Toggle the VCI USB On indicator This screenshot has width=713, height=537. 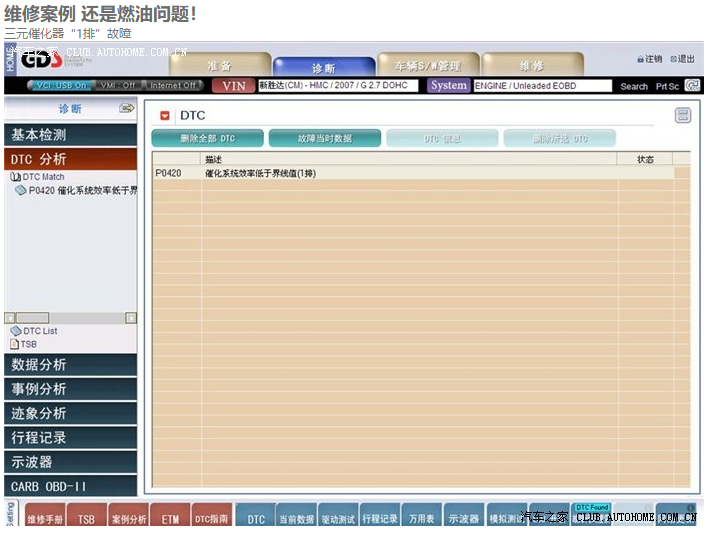(x=59, y=86)
